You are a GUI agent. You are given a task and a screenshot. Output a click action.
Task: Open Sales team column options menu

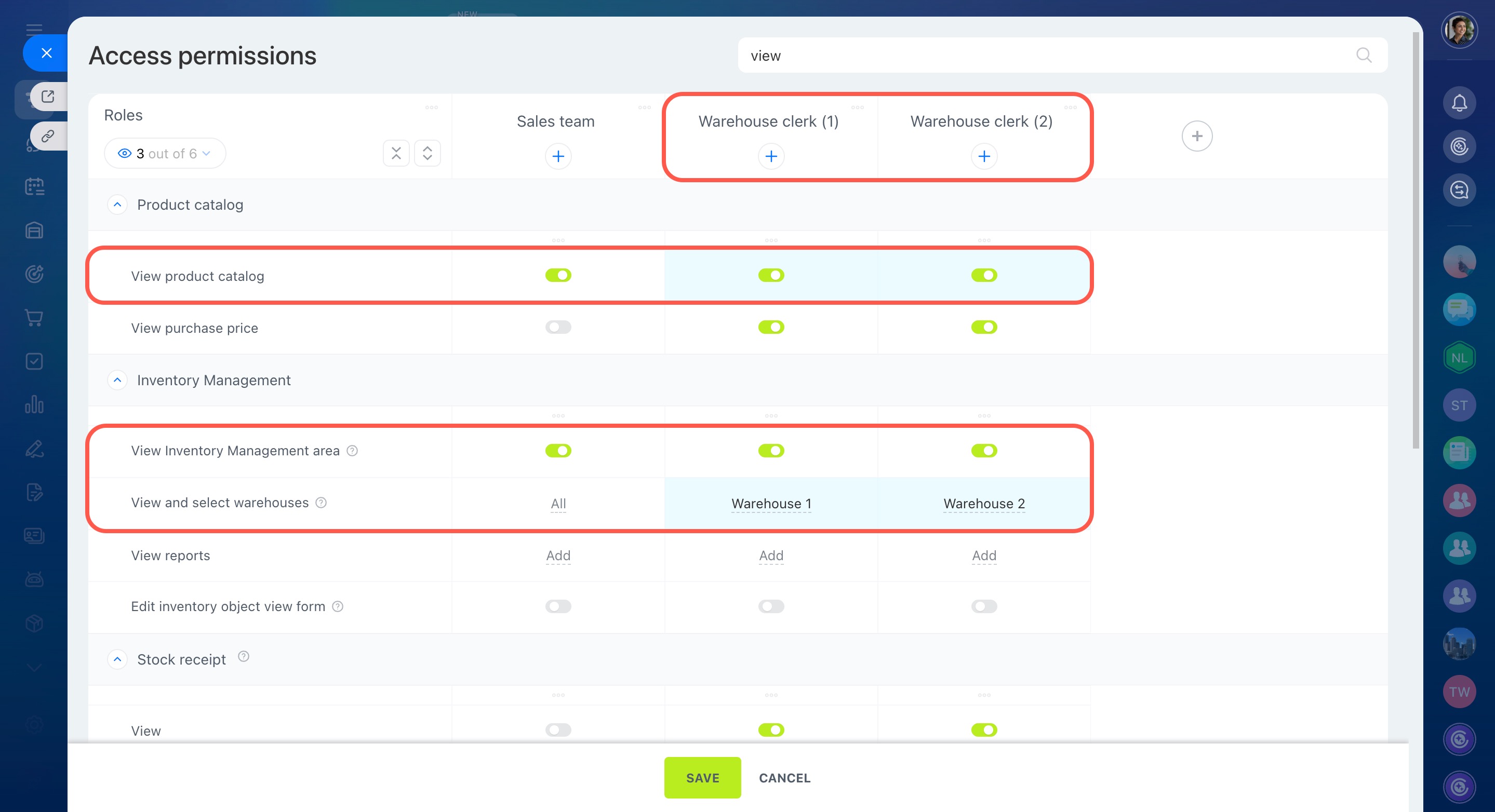644,107
